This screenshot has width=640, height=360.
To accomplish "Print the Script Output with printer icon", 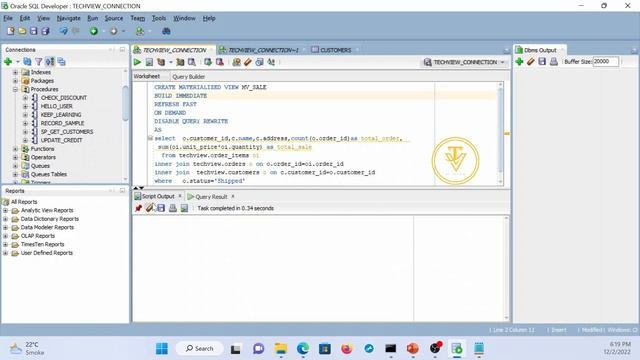I will tap(173, 208).
